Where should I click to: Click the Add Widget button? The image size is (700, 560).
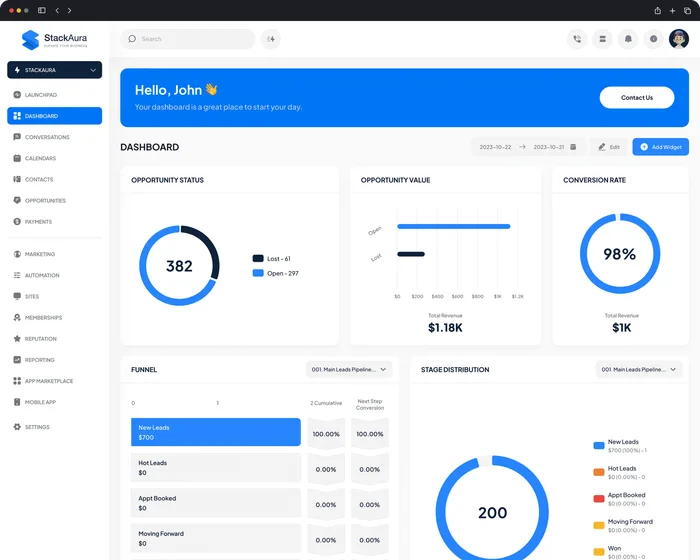pyautogui.click(x=660, y=147)
